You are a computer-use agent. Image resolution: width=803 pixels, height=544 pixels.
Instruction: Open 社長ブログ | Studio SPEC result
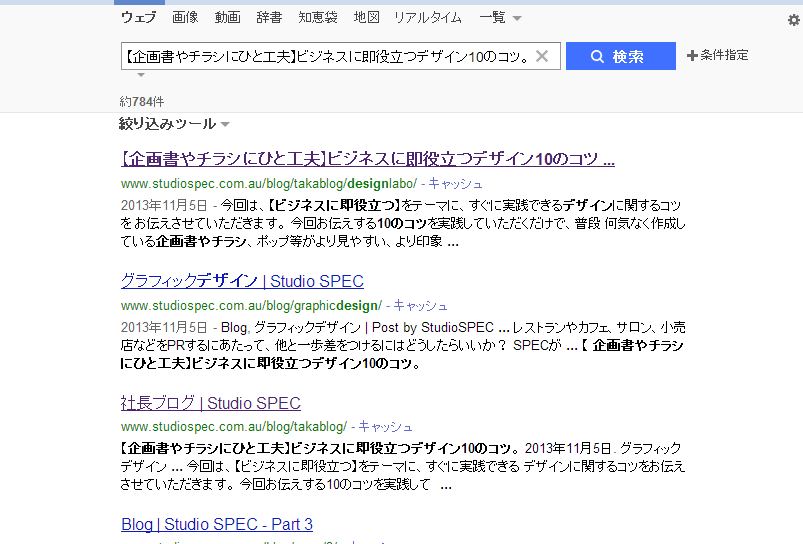(x=210, y=403)
